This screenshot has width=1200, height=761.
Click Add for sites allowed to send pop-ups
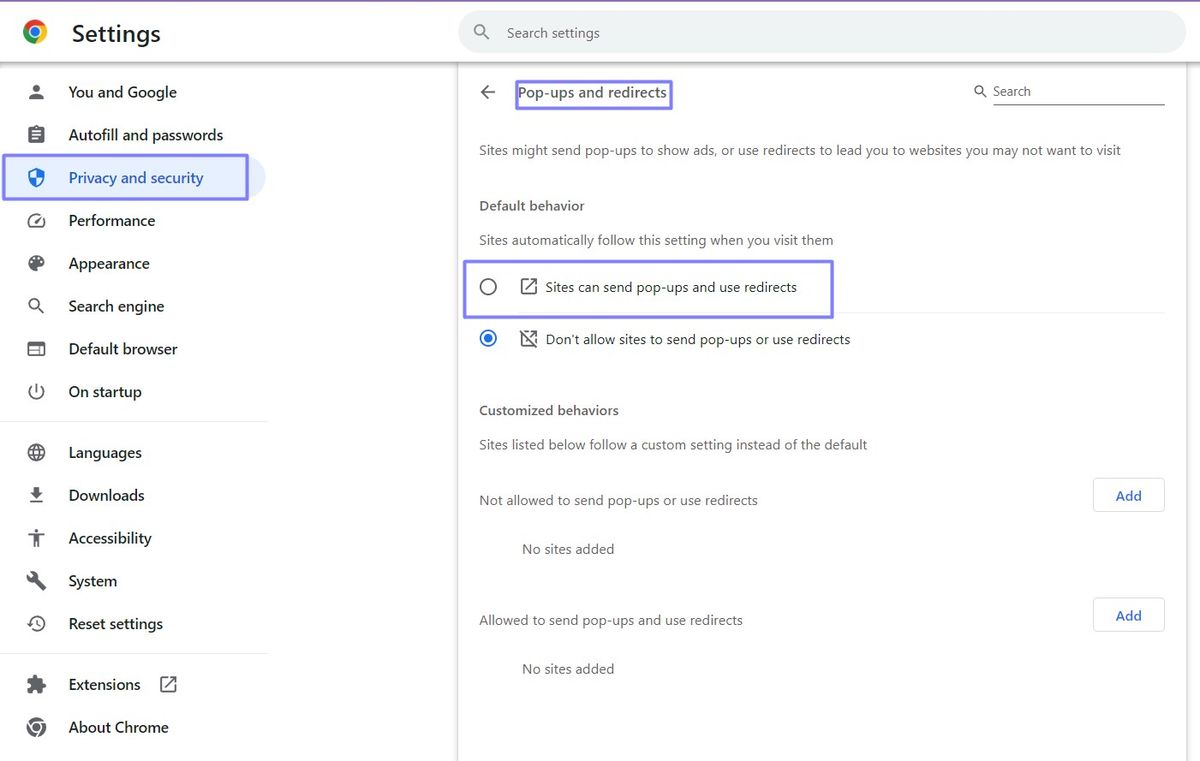1128,615
